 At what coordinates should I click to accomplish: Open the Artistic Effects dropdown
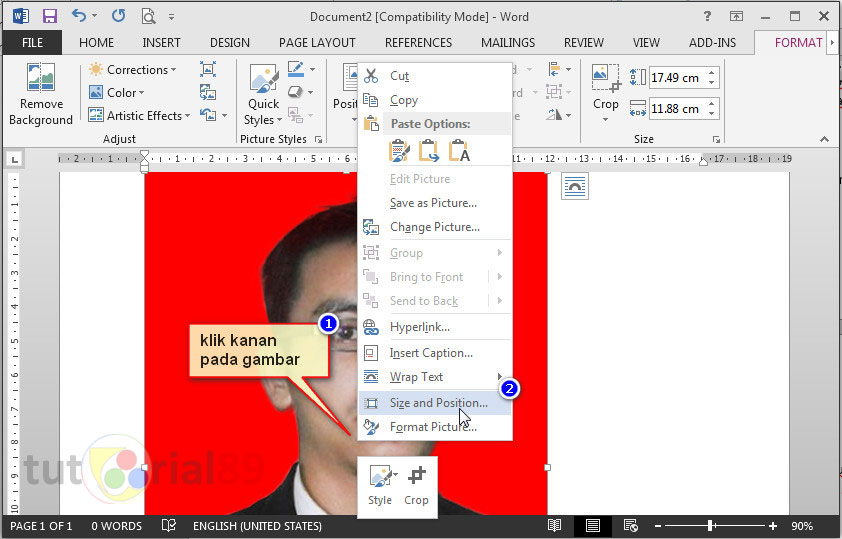(x=140, y=115)
